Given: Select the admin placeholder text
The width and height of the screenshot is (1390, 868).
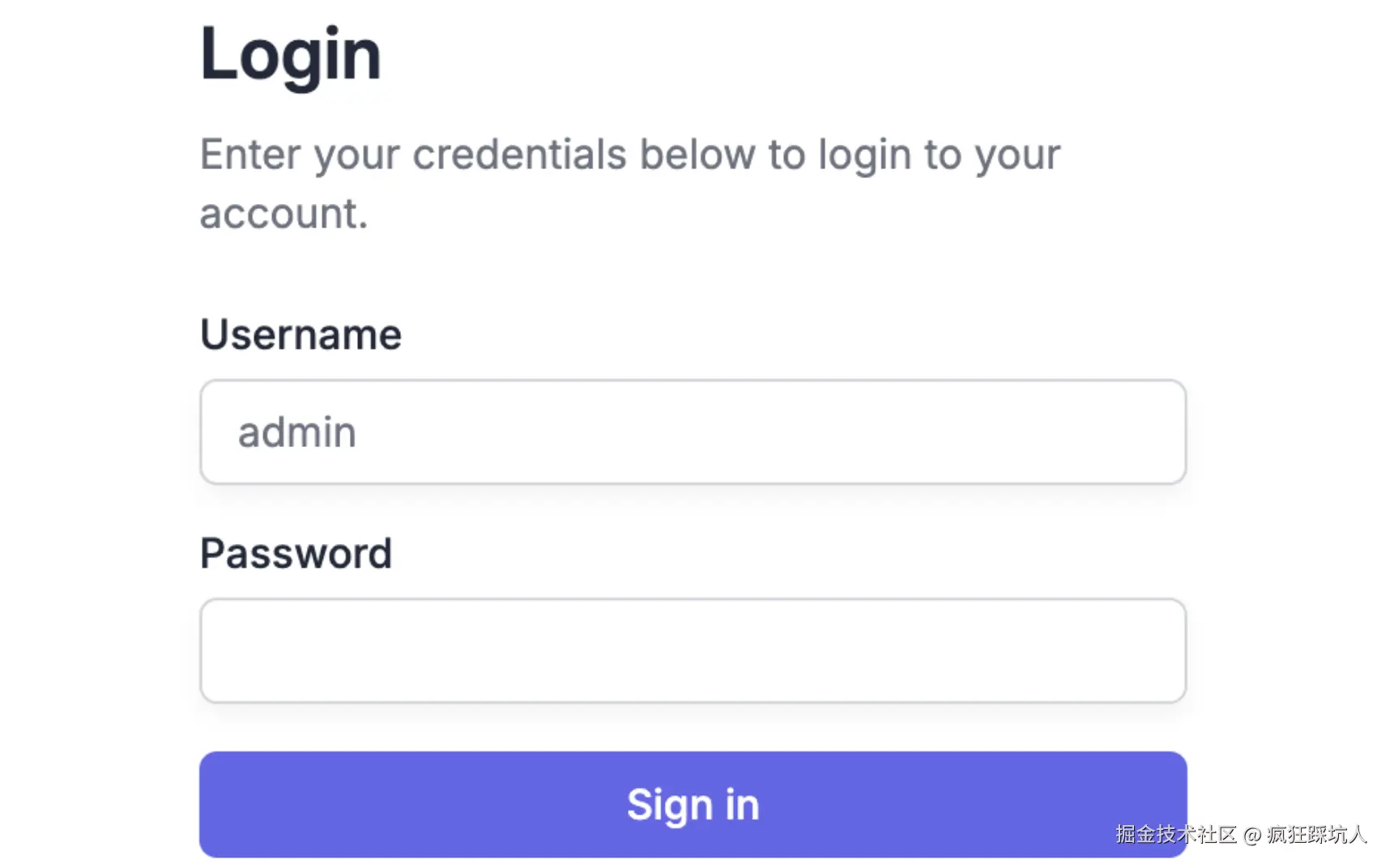Looking at the screenshot, I should 296,432.
